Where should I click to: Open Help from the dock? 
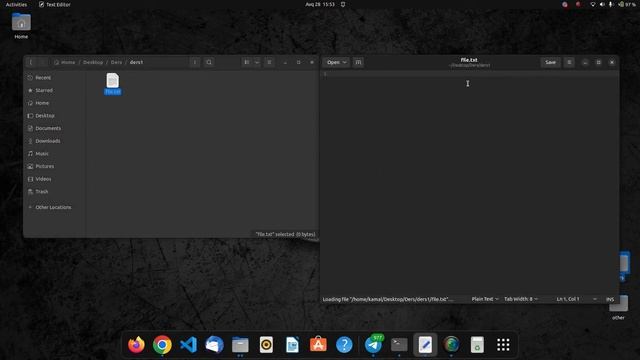(344, 345)
